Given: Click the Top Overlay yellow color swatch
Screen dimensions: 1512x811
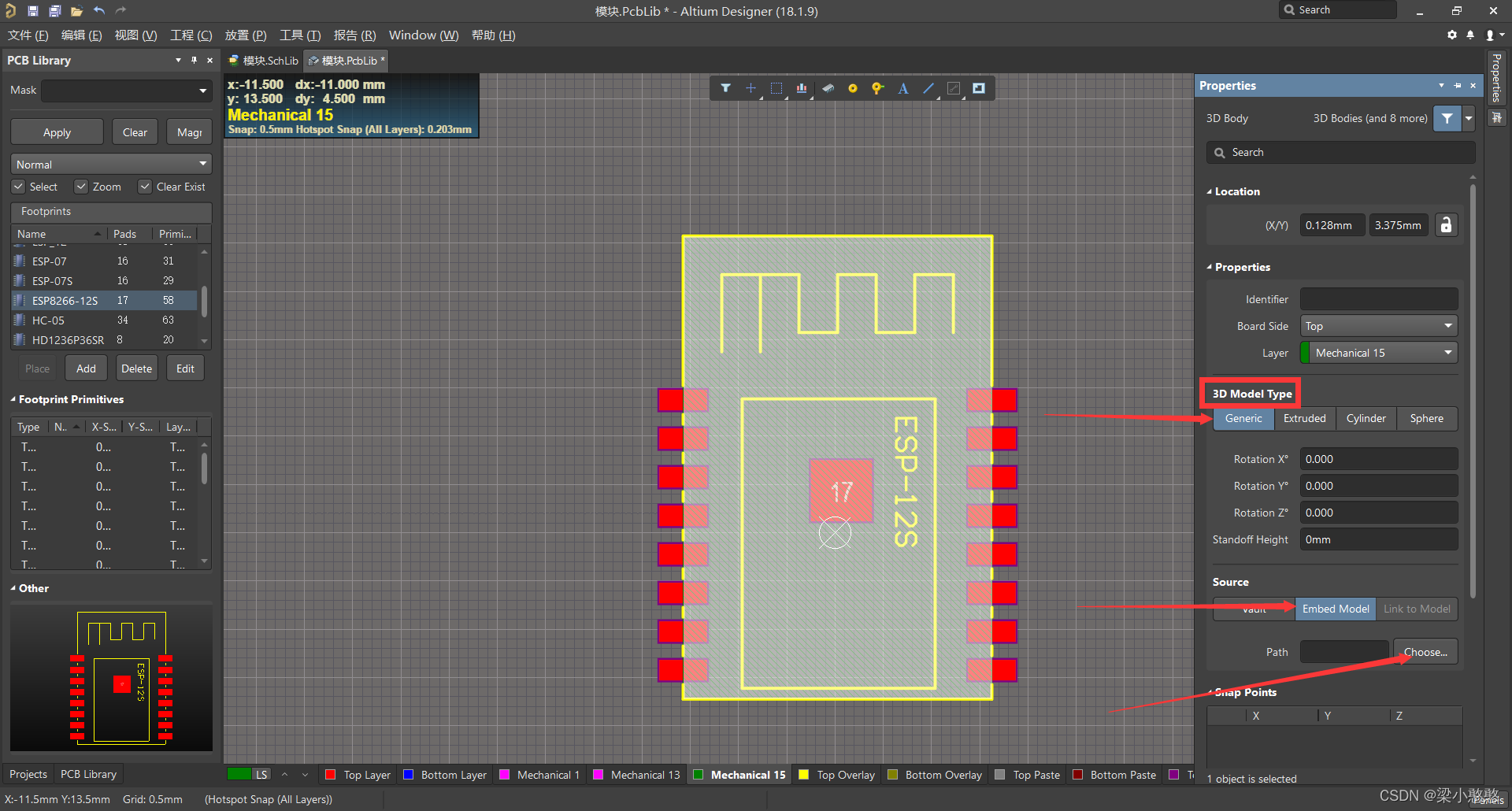Looking at the screenshot, I should click(804, 775).
